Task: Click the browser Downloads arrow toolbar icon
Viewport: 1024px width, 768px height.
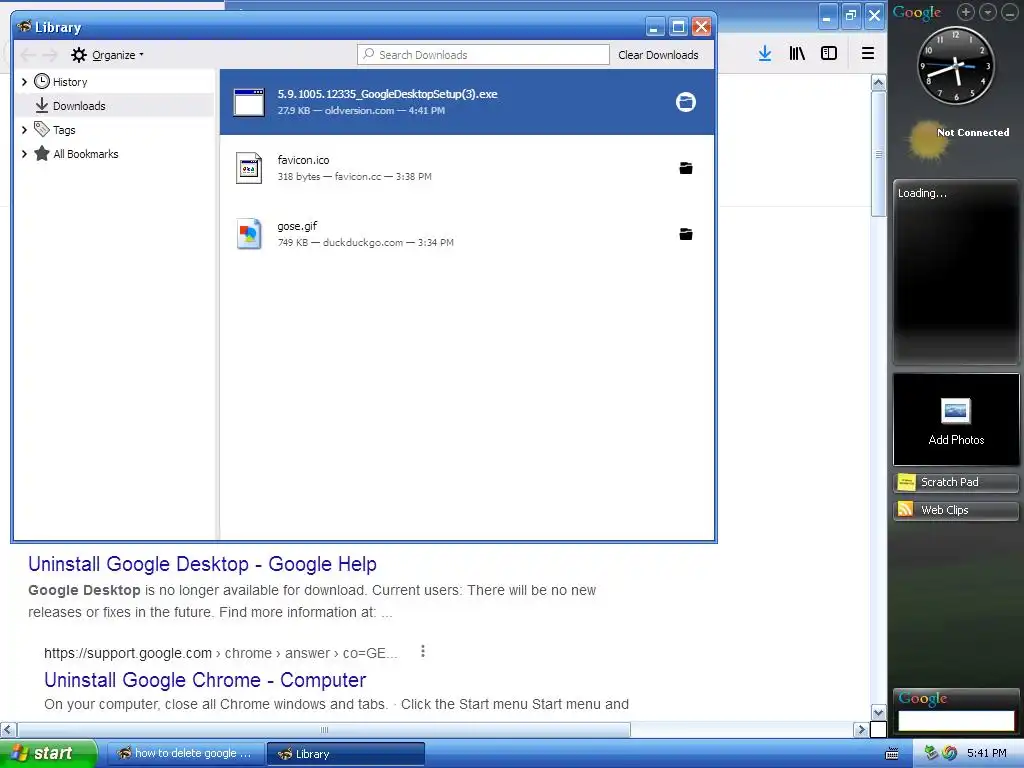Action: (765, 54)
